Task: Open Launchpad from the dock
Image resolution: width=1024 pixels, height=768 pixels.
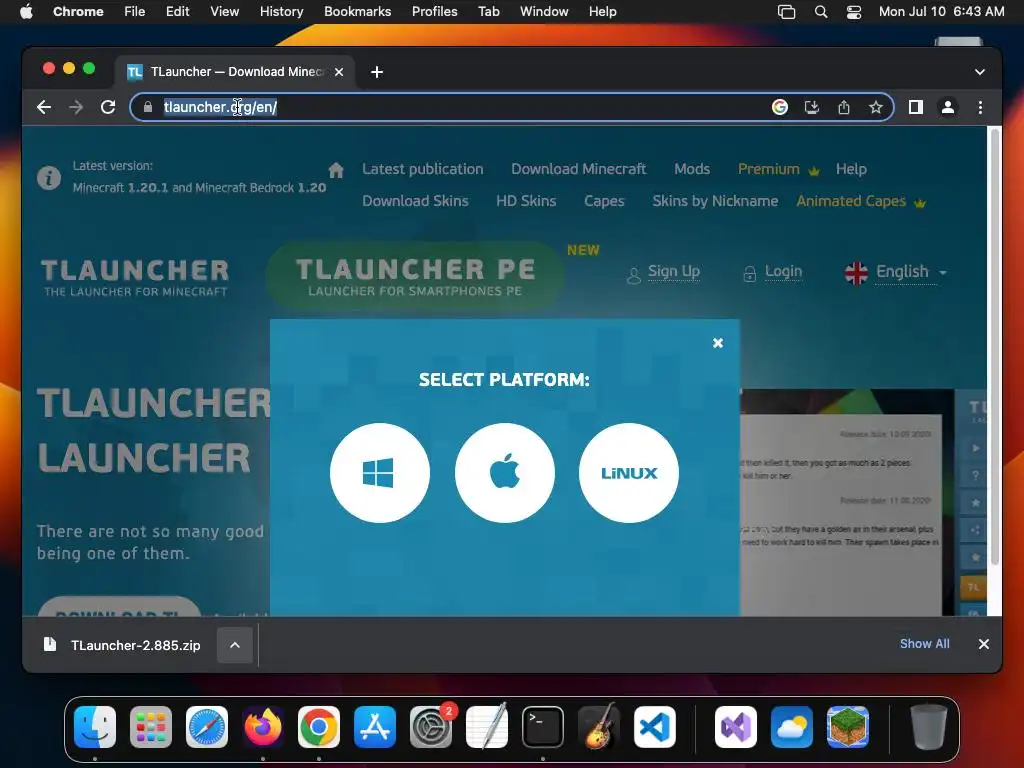Action: point(151,727)
